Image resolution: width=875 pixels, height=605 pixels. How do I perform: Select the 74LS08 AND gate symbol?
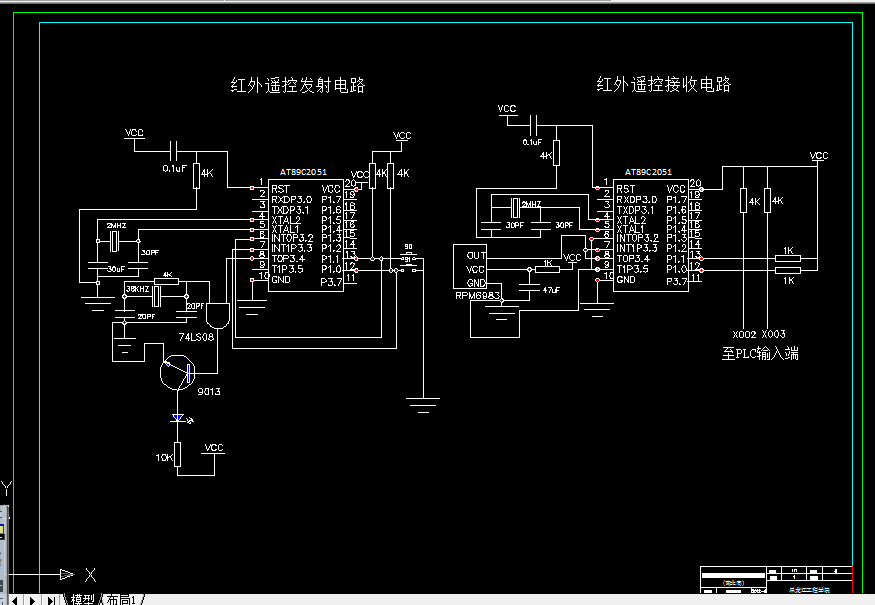tap(218, 316)
